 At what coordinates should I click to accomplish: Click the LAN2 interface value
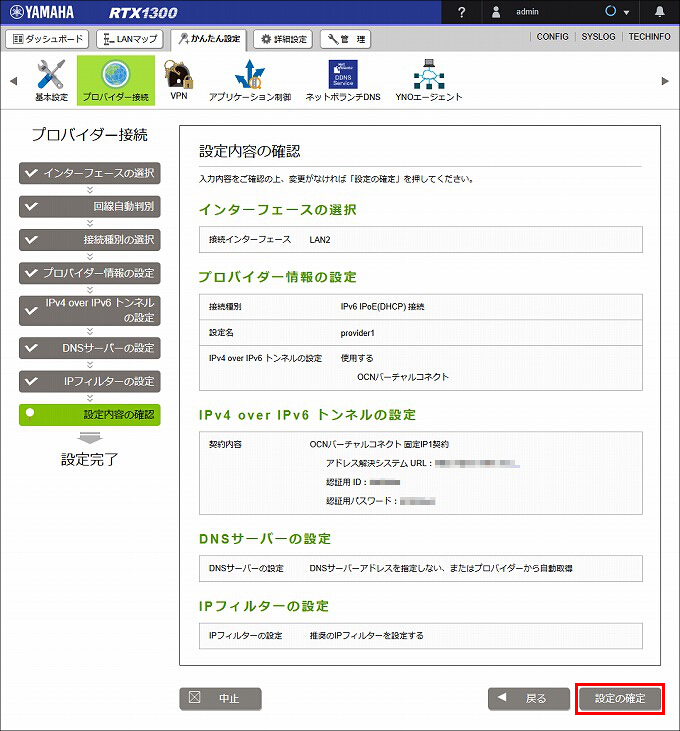(320, 240)
